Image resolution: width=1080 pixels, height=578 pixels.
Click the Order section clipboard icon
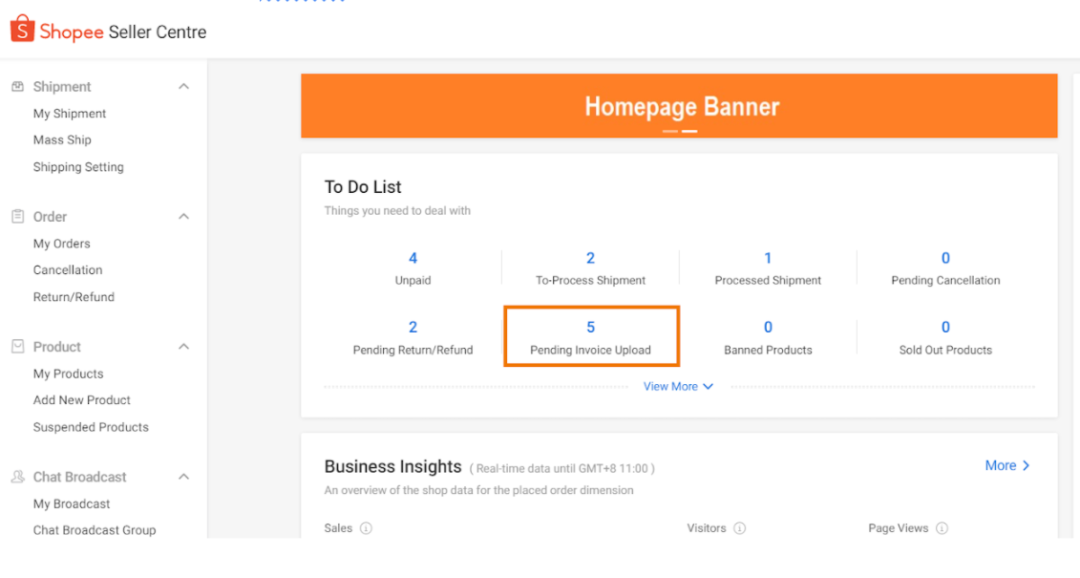[x=17, y=217]
